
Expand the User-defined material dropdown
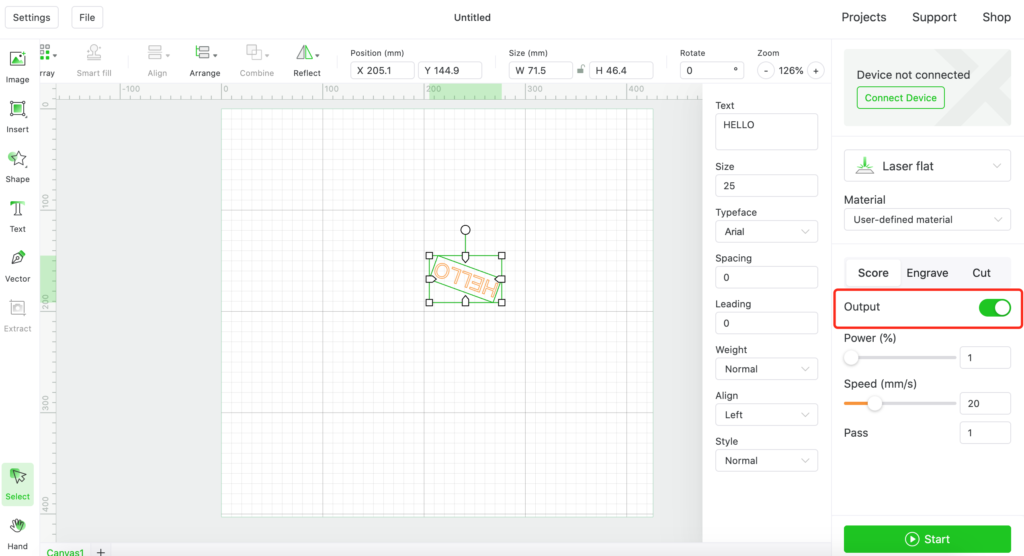[927, 220]
